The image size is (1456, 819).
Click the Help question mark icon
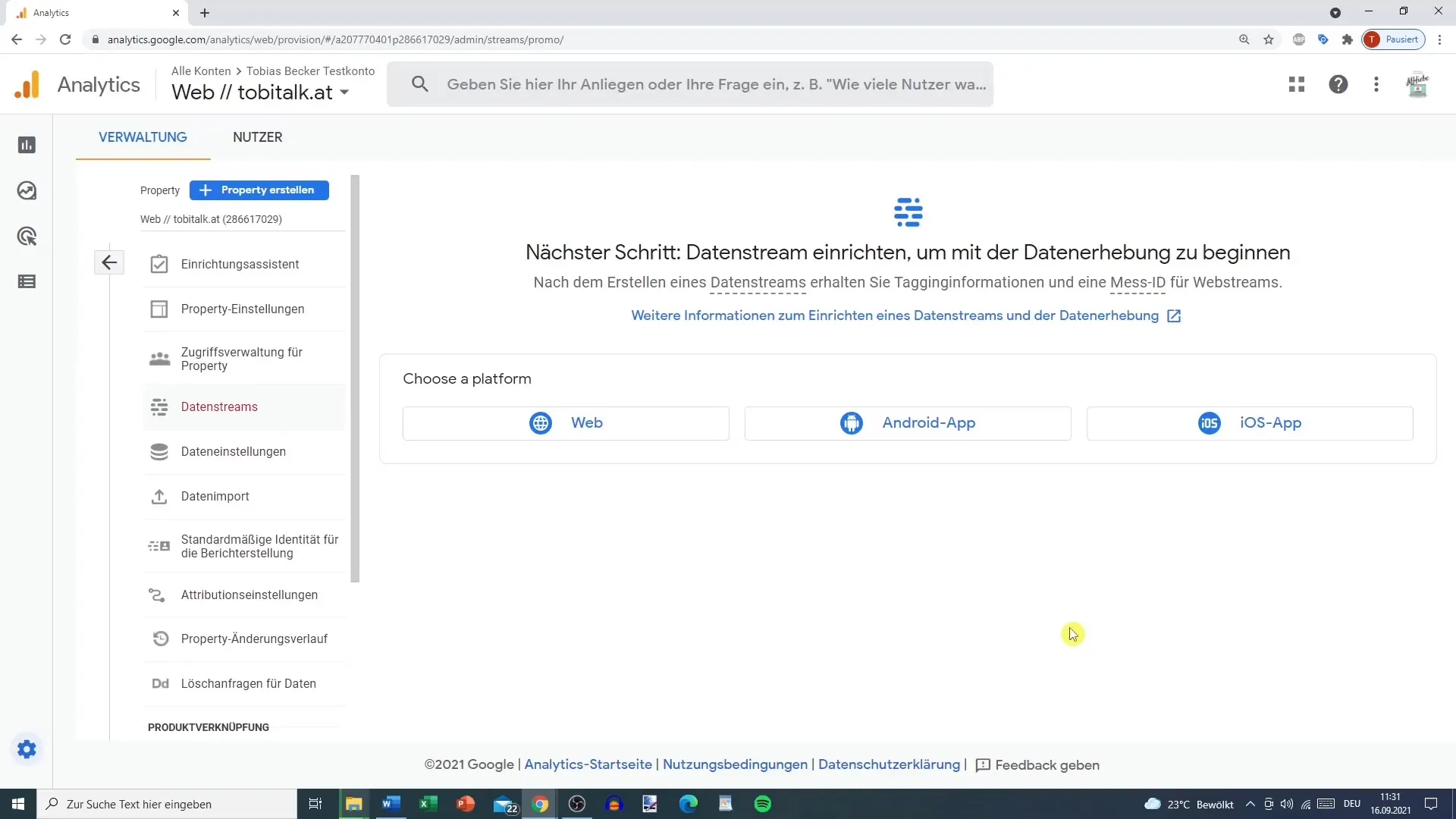[1338, 84]
